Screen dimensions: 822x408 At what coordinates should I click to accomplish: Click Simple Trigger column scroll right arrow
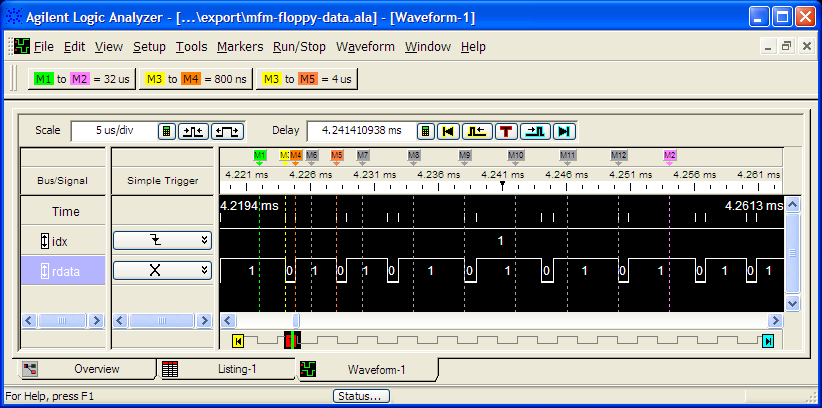click(204, 320)
